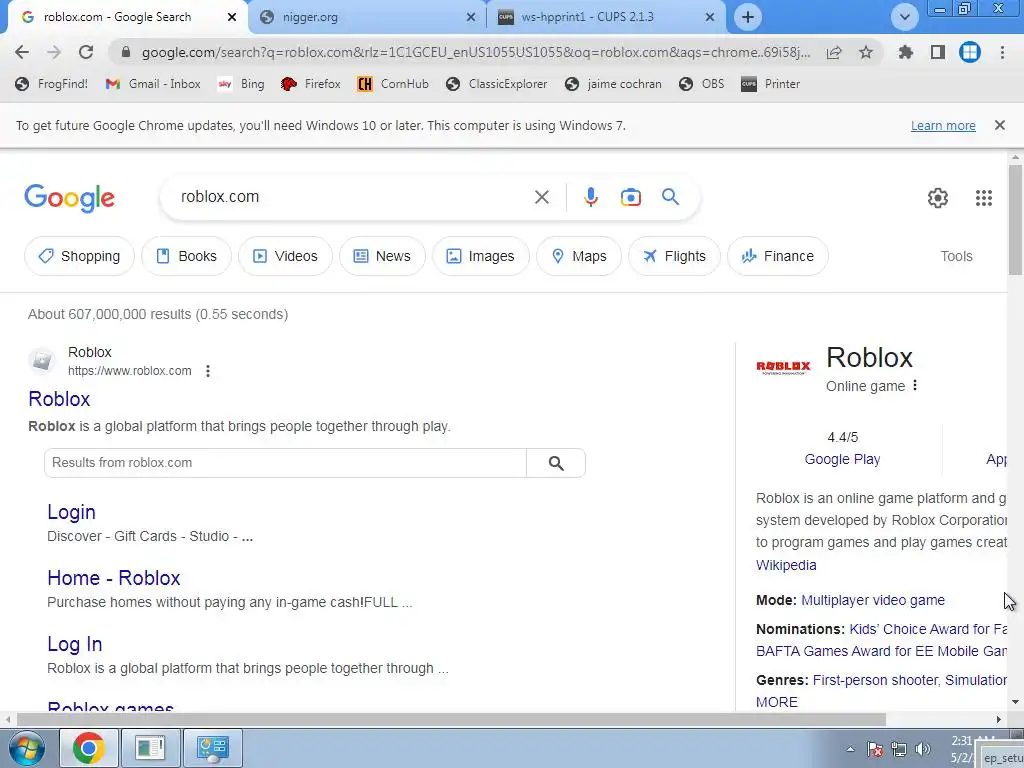This screenshot has width=1024, height=768.
Task: Click the address bar URL
Action: (x=475, y=52)
